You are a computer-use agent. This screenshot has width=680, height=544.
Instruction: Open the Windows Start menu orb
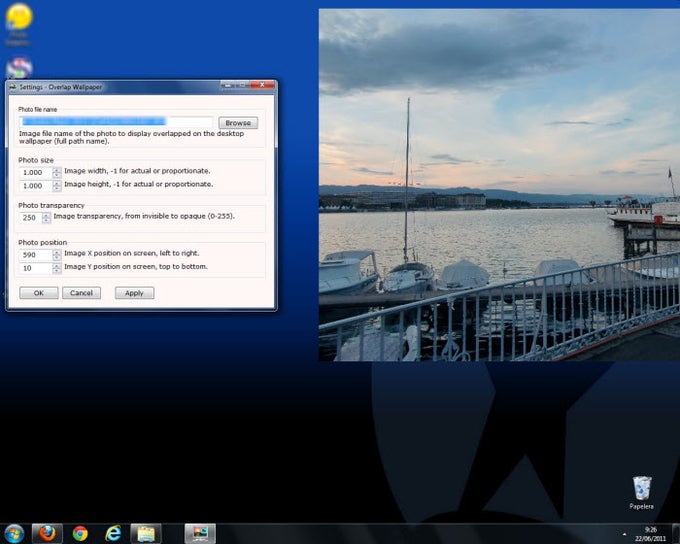coord(14,534)
